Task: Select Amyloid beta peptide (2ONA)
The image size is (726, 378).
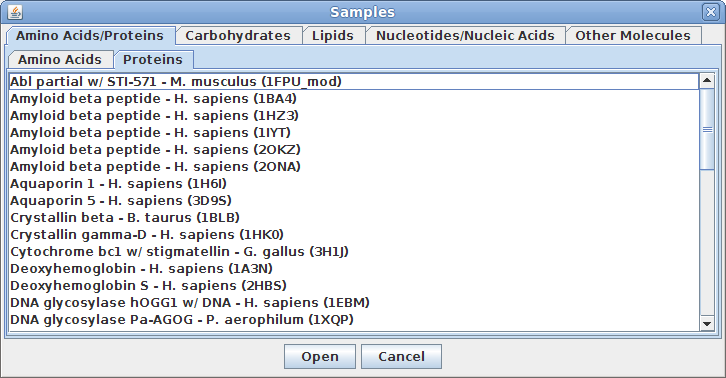Action: [x=354, y=167]
